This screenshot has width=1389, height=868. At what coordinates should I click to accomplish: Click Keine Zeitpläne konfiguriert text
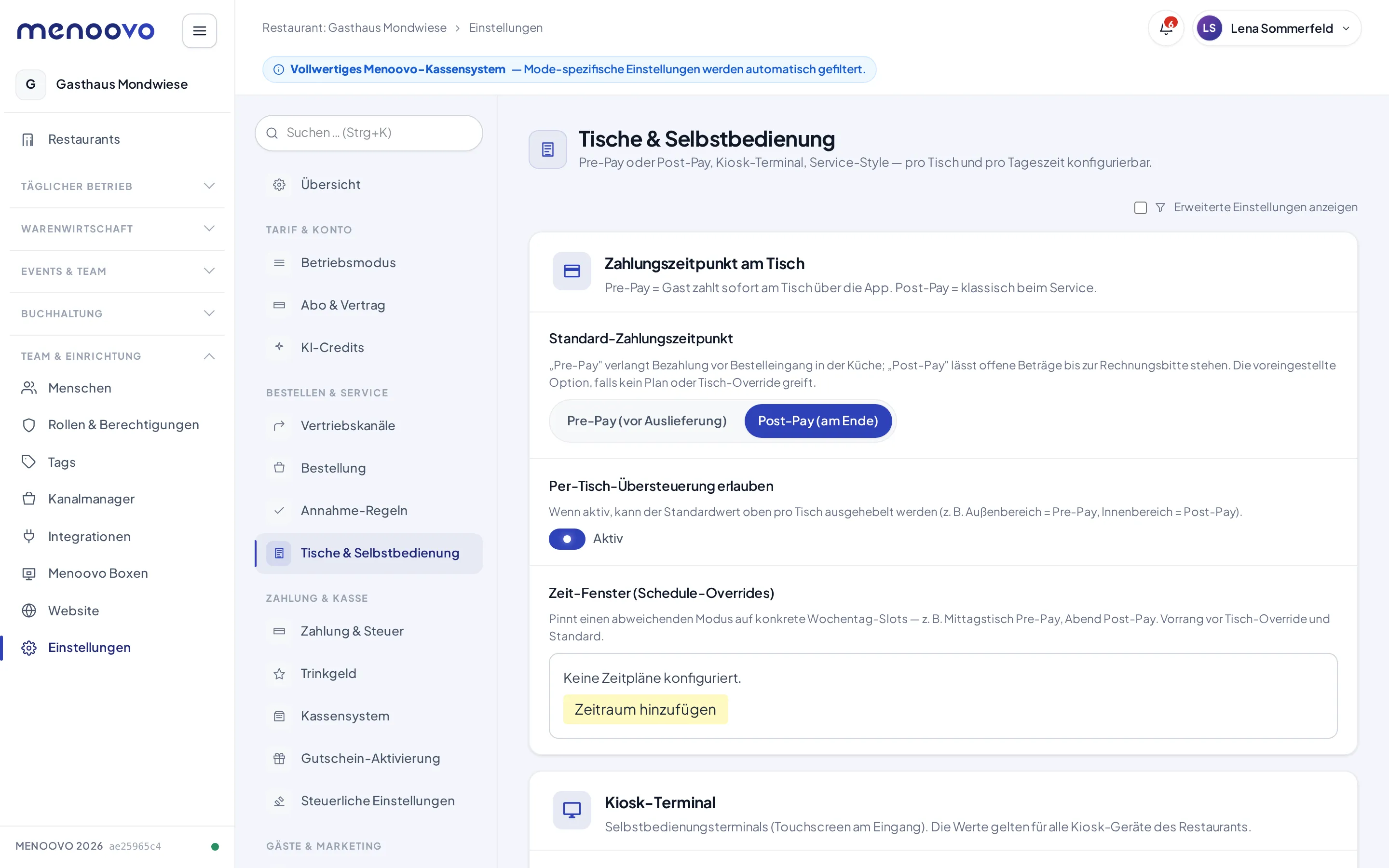[652, 678]
